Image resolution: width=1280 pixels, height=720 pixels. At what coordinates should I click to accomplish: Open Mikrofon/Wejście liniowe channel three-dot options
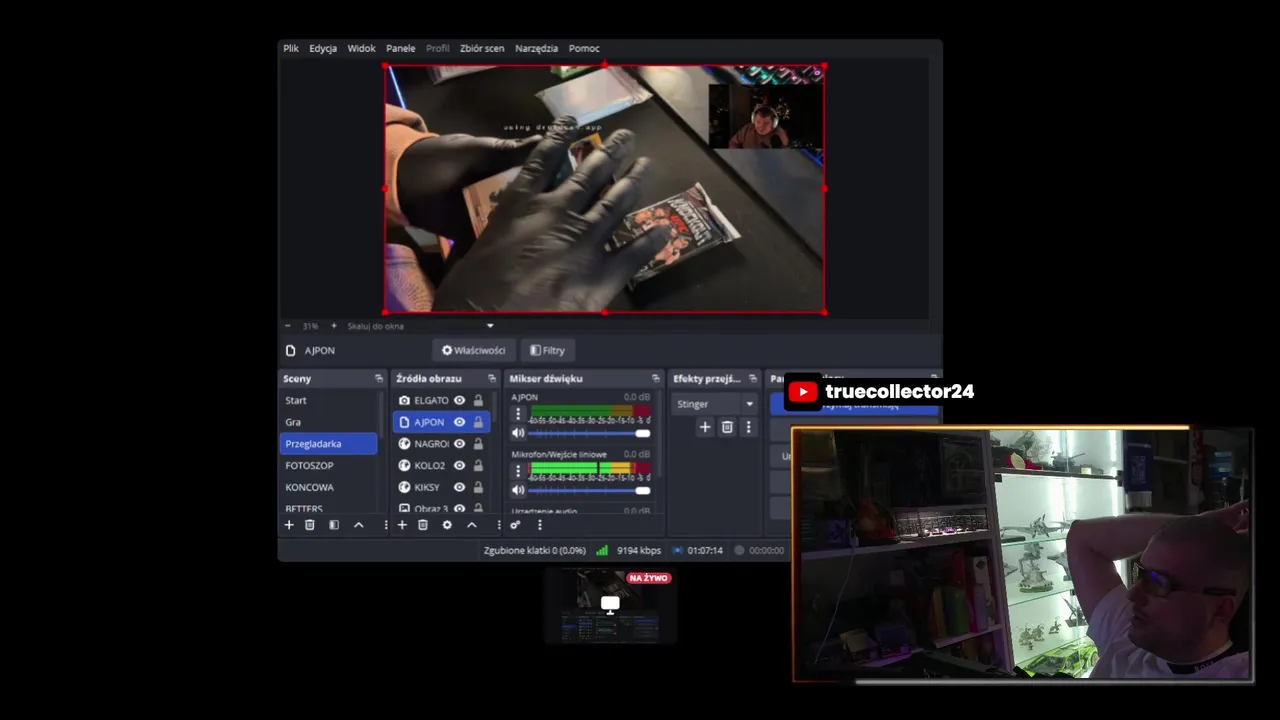coord(518,470)
